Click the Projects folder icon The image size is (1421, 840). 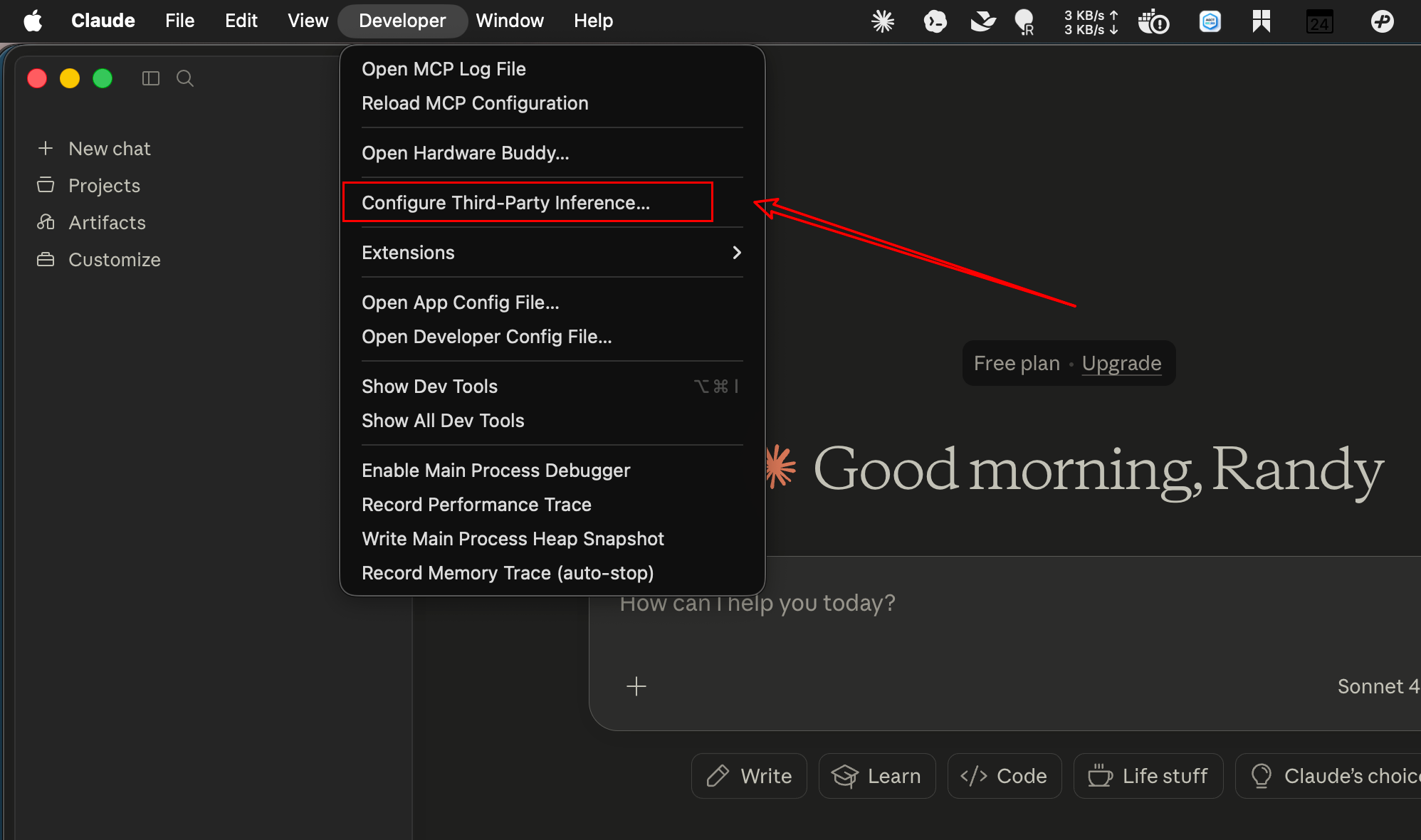(x=46, y=185)
